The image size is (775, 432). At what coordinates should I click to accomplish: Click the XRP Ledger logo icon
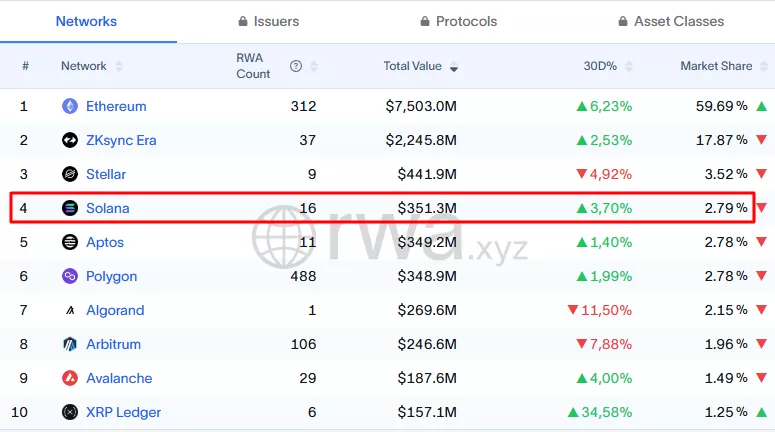pos(70,412)
